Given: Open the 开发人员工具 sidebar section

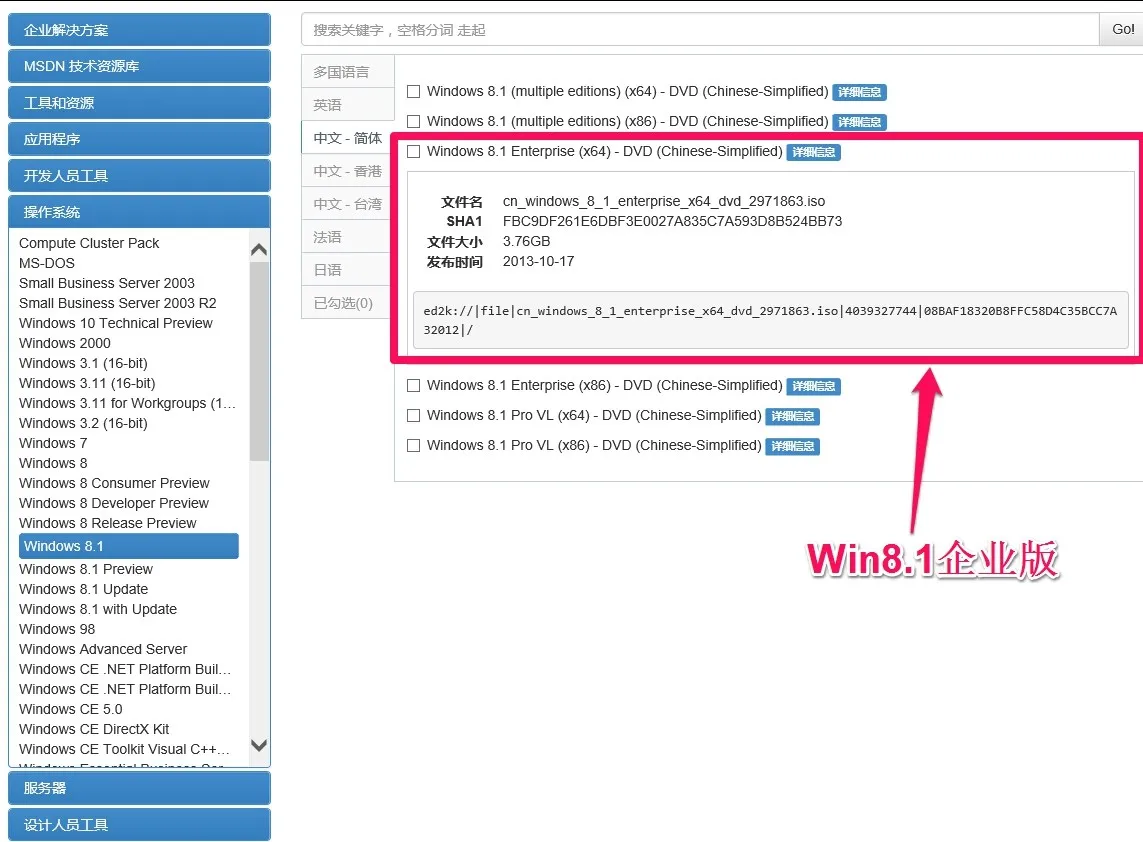Looking at the screenshot, I should coord(139,174).
